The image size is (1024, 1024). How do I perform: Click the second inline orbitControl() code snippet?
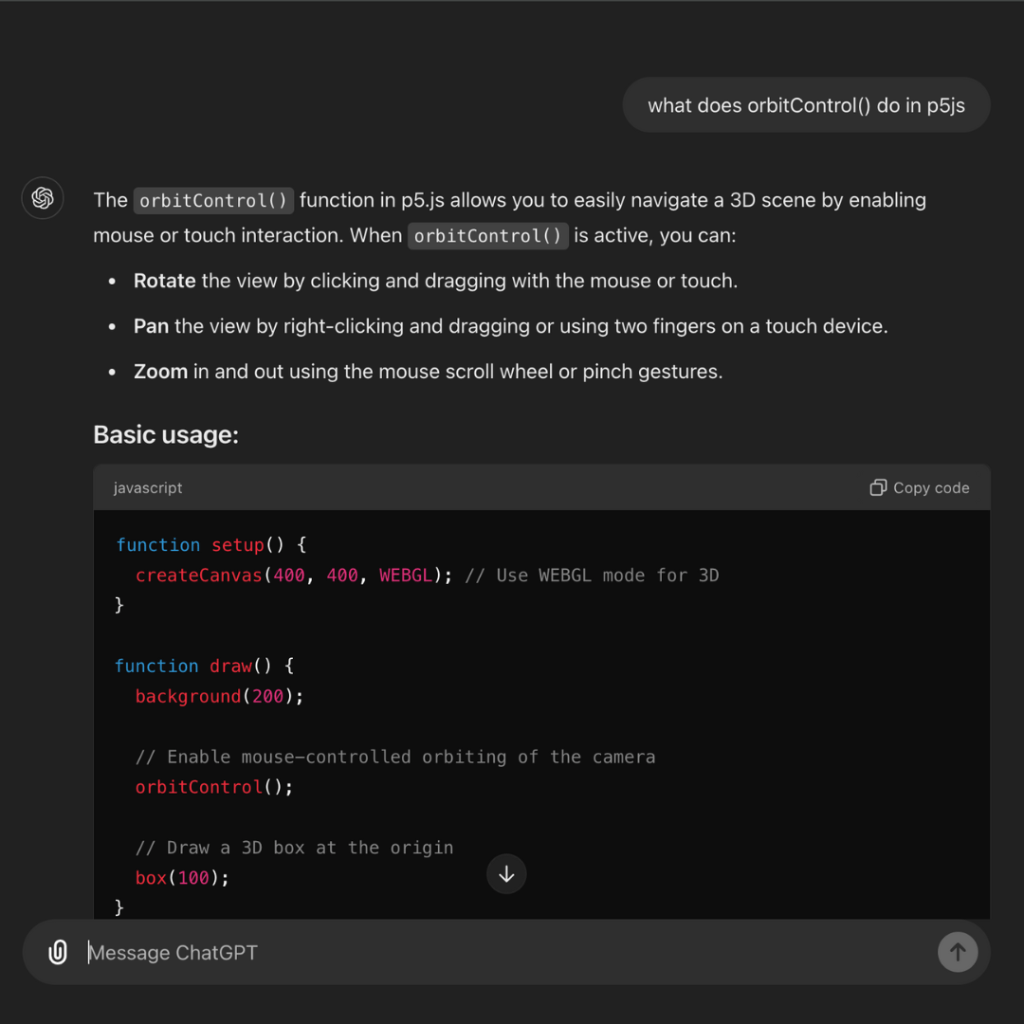click(x=488, y=236)
